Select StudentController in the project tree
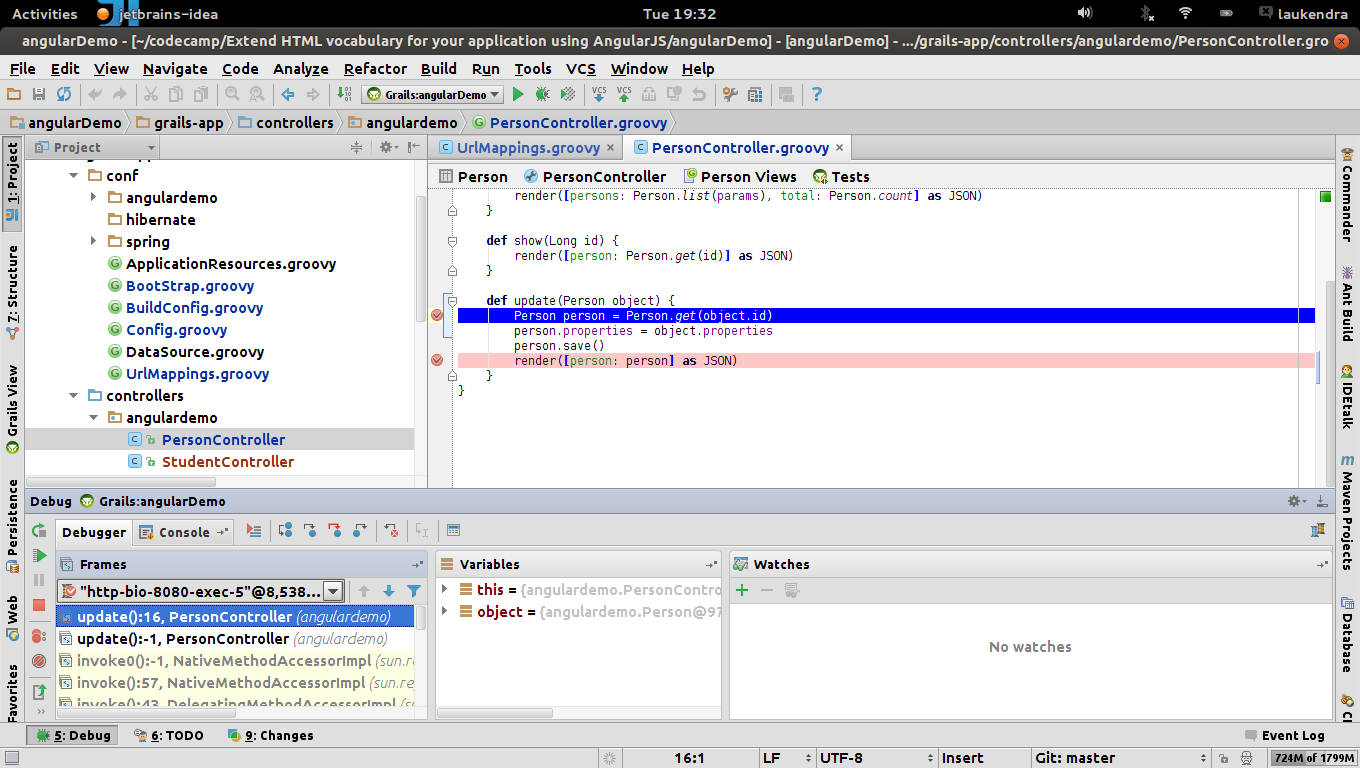 click(227, 462)
